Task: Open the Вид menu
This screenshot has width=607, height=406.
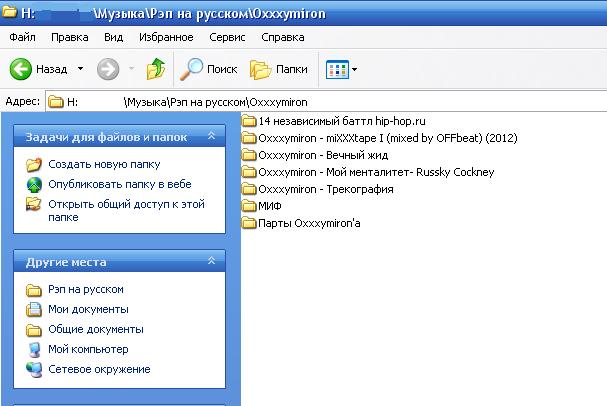Action: tap(113, 37)
